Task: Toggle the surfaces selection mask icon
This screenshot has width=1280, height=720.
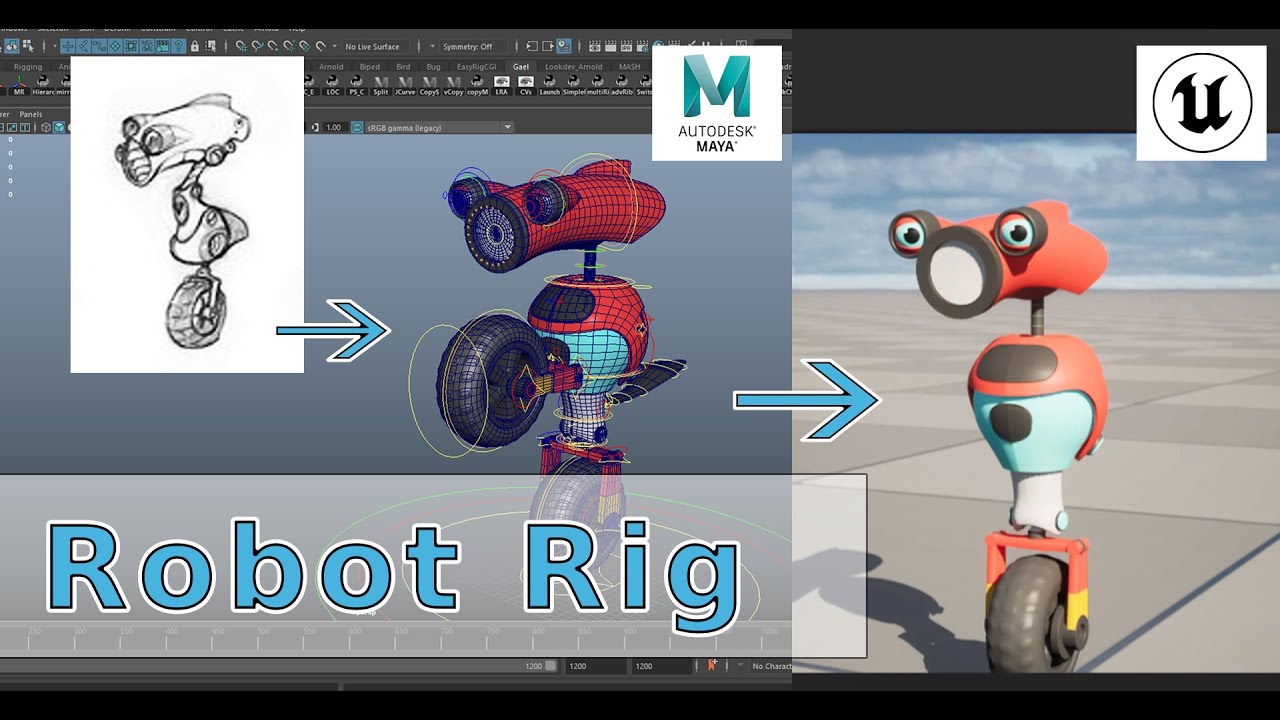Action: tap(115, 46)
